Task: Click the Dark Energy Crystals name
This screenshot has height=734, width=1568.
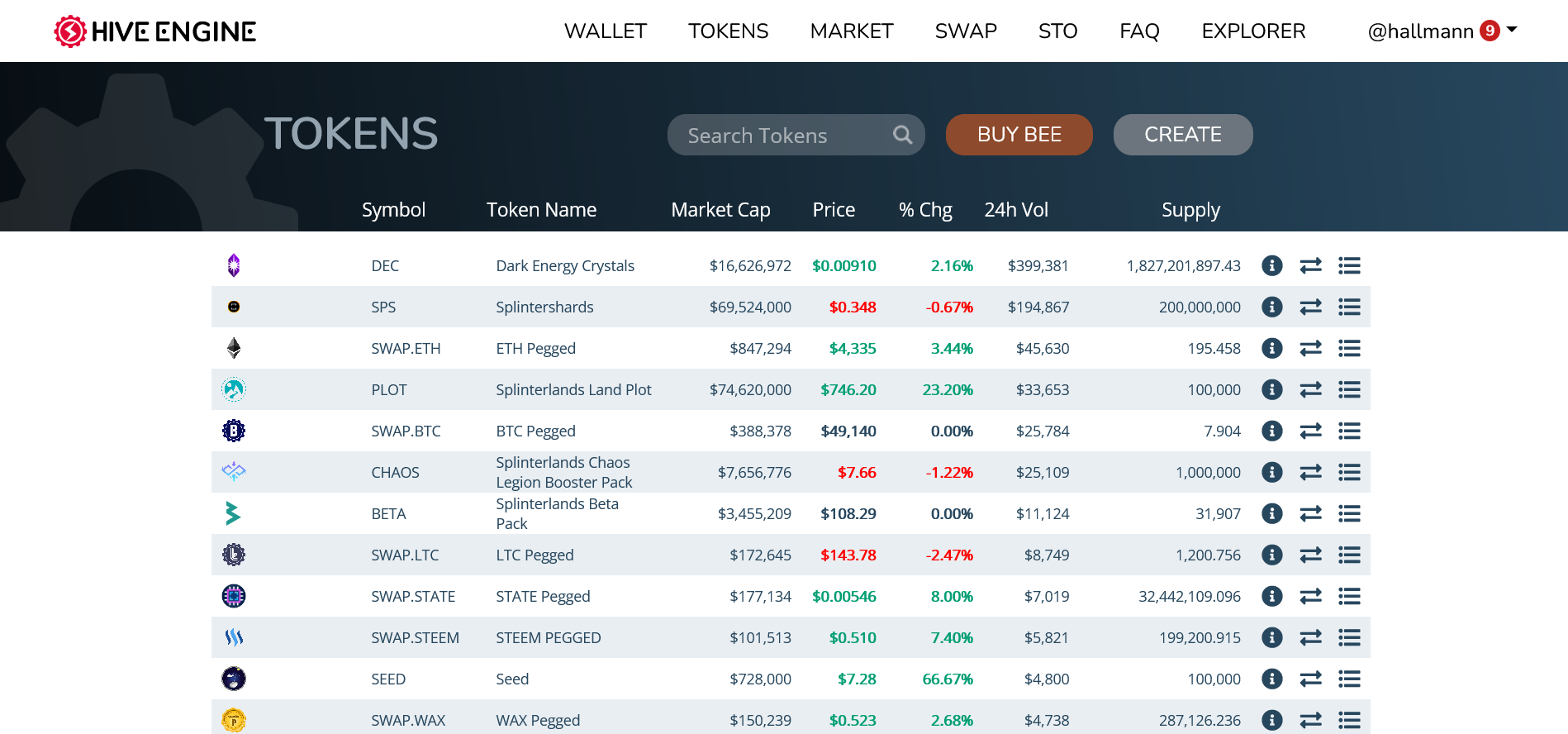Action: pyautogui.click(x=565, y=265)
